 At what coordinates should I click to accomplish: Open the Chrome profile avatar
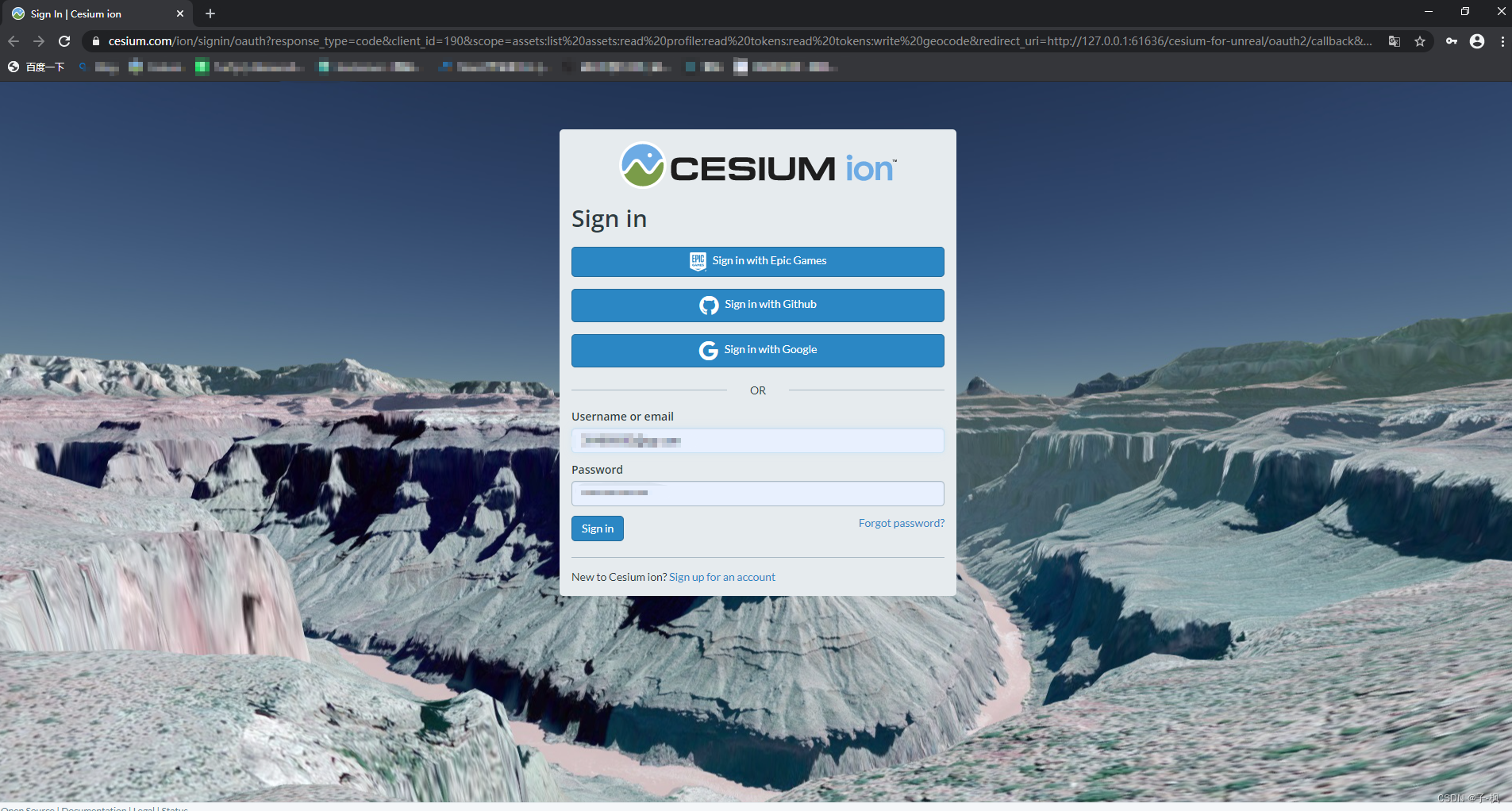(x=1477, y=41)
